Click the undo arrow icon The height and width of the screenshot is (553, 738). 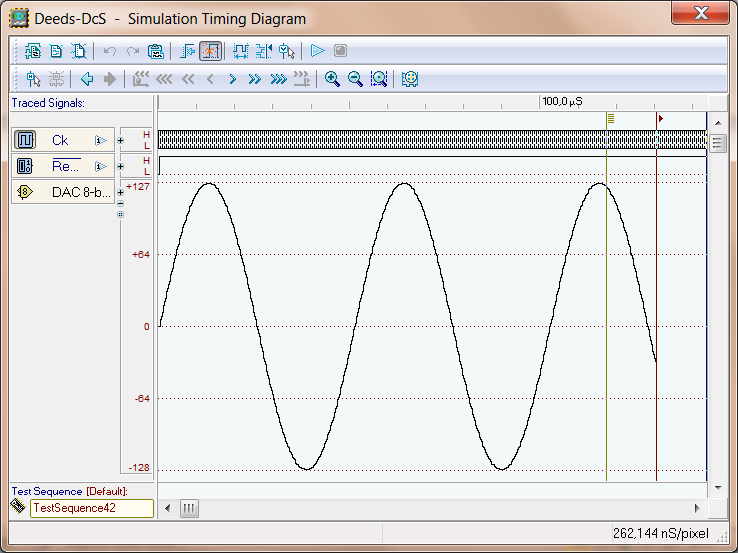click(110, 51)
